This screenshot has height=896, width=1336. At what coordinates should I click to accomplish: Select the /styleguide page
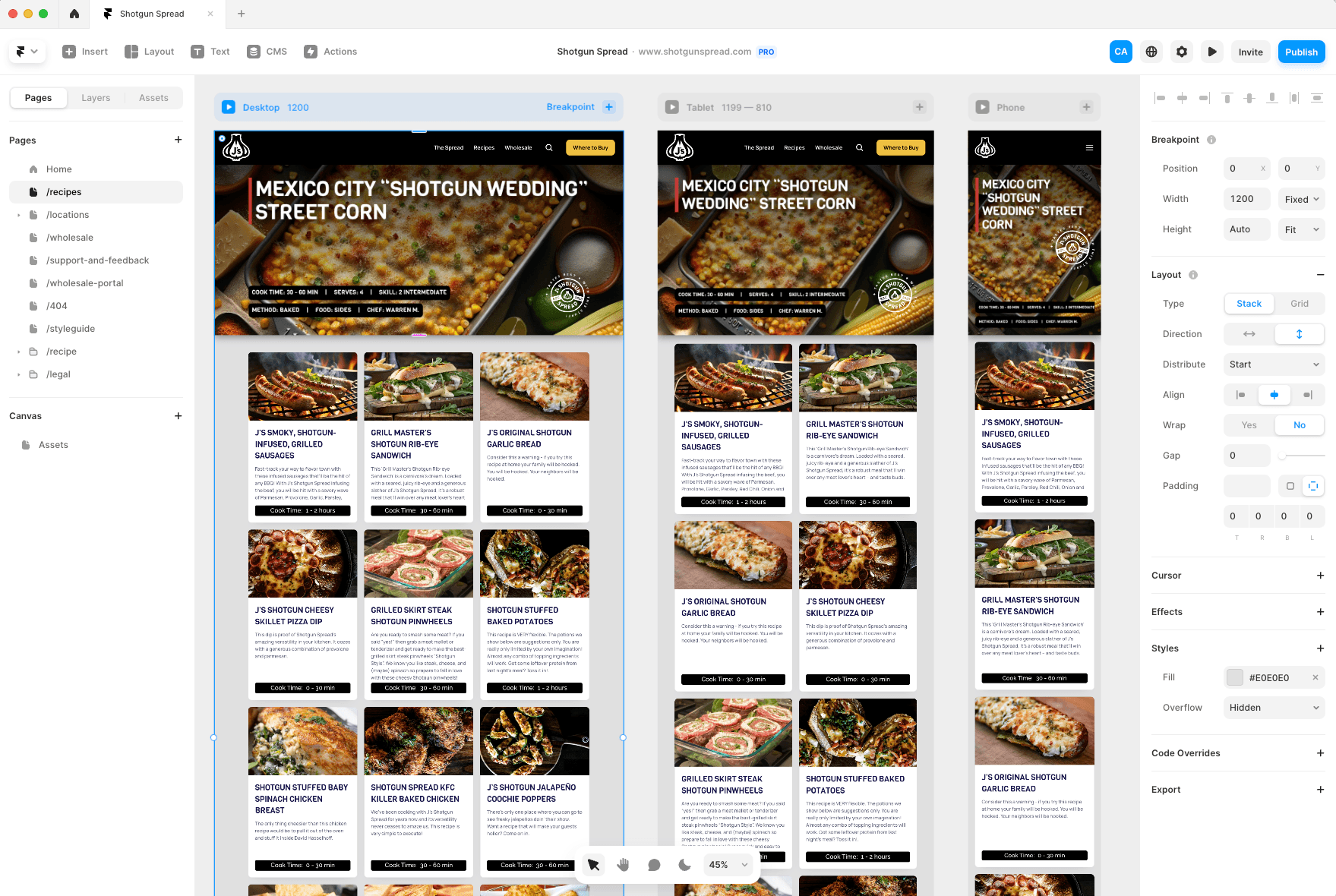pyautogui.click(x=96, y=329)
